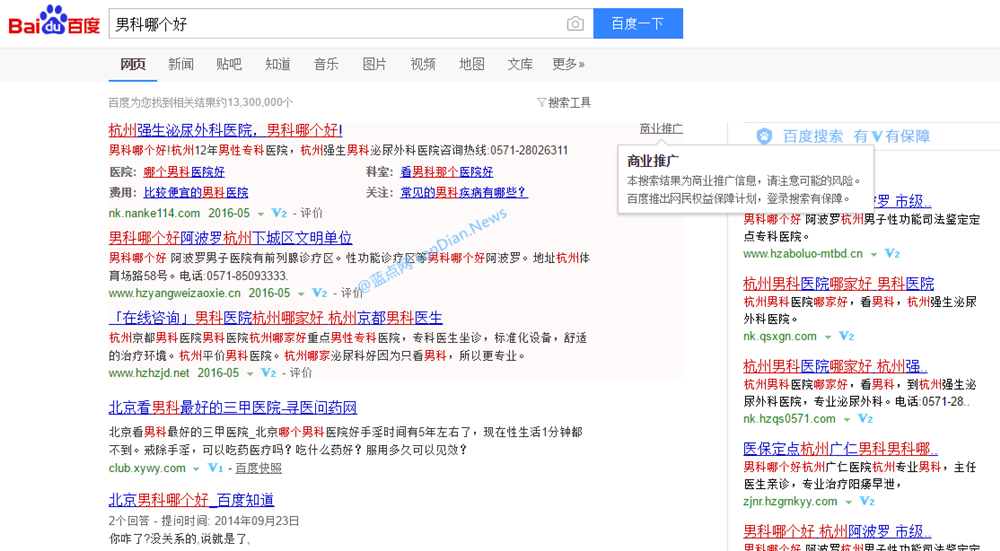Open sidebar ad 杭州男科医院哪家好_杭州强..
Screen dimensions: 1000x551
[x=835, y=367]
